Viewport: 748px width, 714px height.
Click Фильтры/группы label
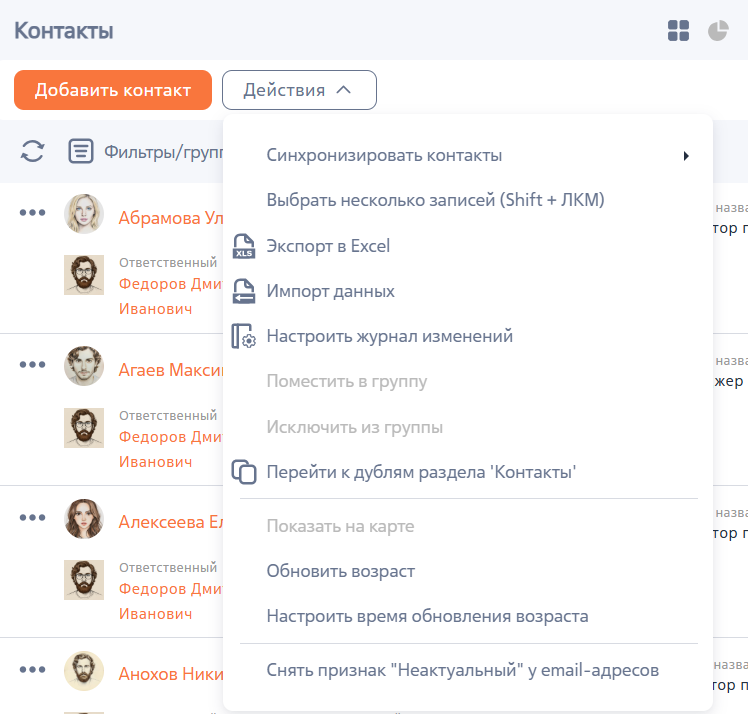[x=164, y=152]
